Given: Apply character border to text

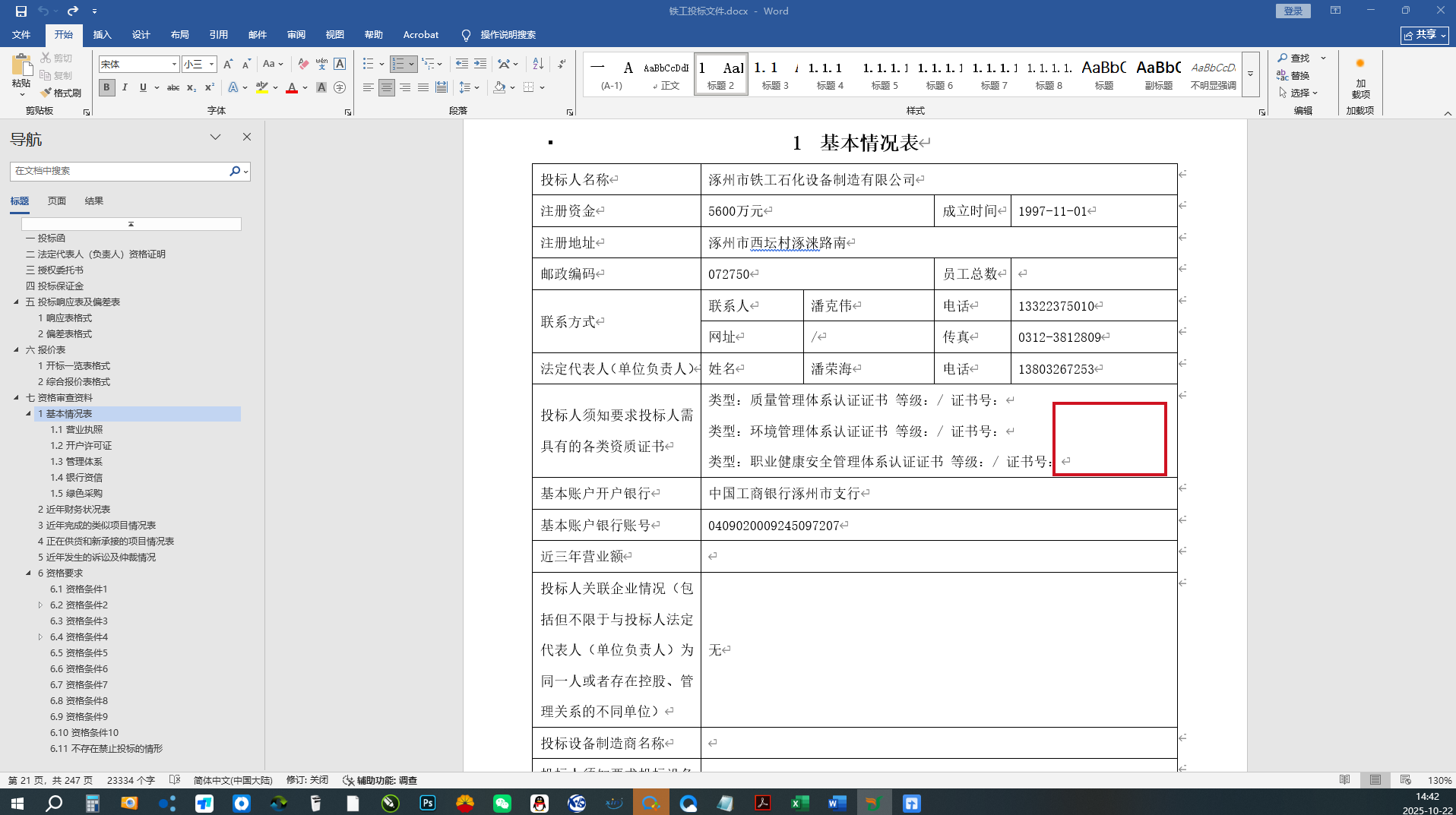Looking at the screenshot, I should click(340, 65).
